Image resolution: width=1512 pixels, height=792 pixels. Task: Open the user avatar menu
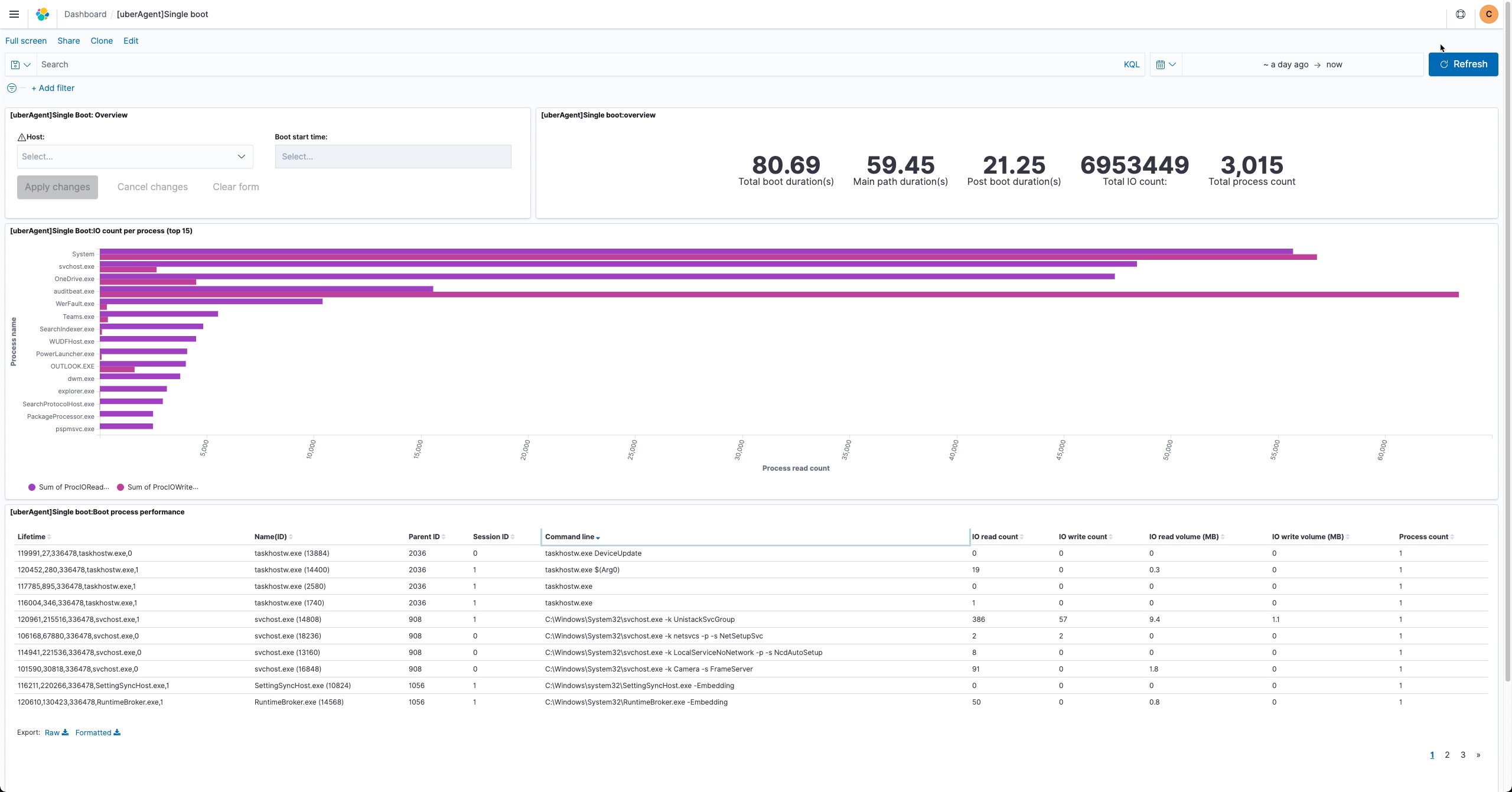point(1488,14)
